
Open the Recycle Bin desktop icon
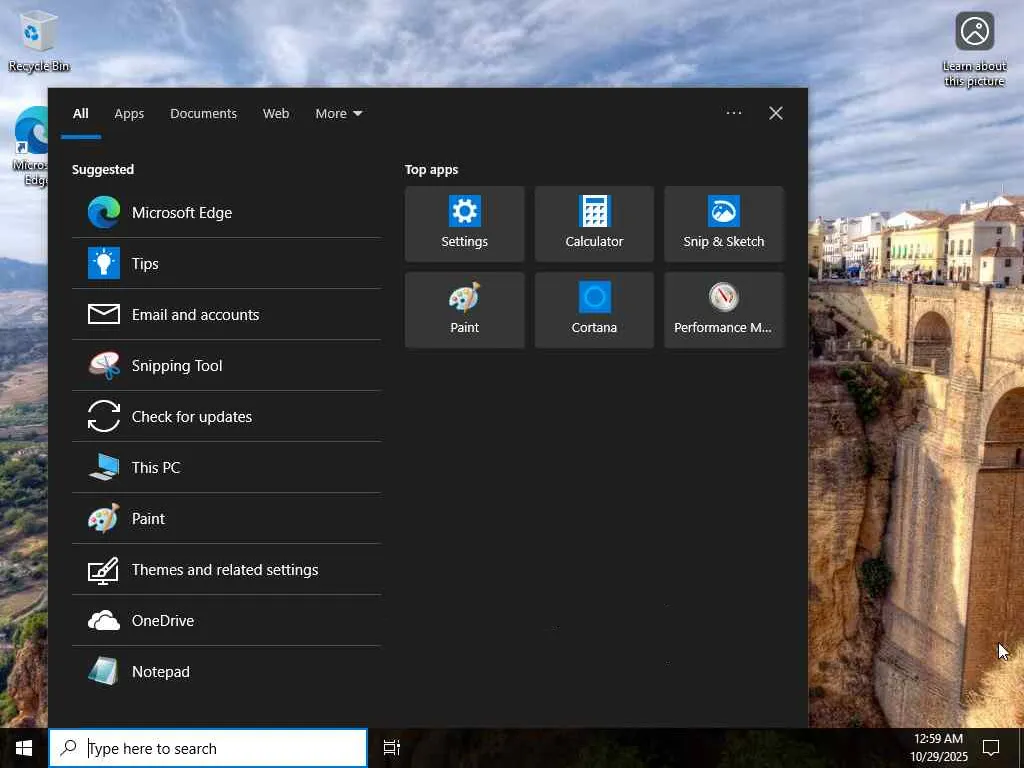coord(39,43)
